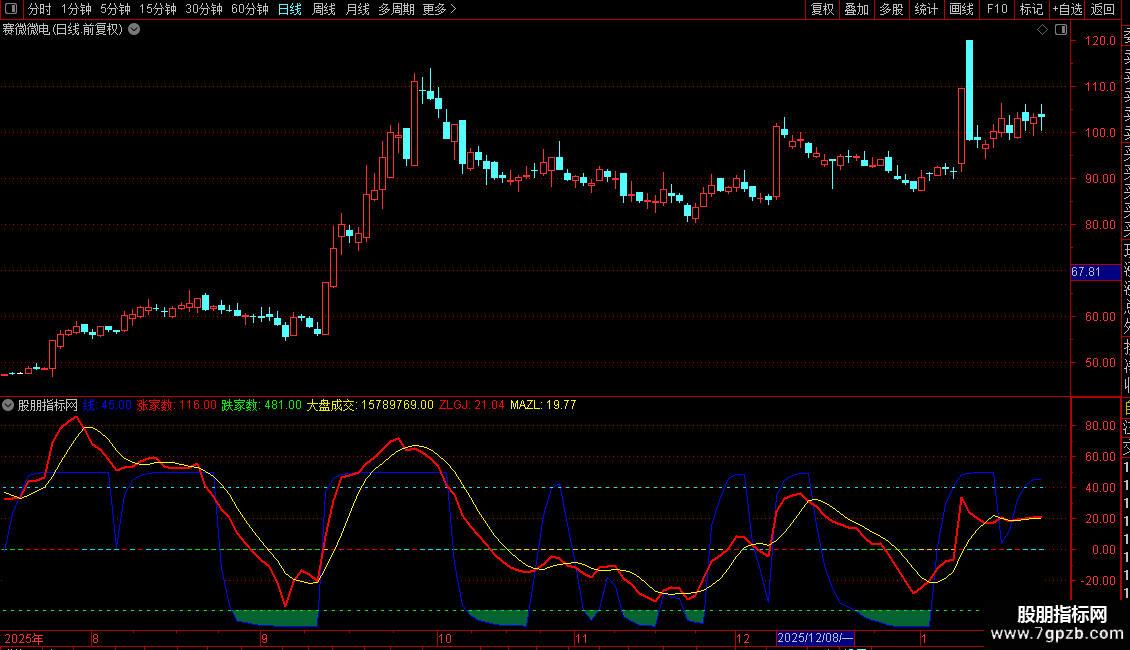Click the 复权 adjustment button
Viewport: 1130px width, 650px height.
tap(822, 10)
